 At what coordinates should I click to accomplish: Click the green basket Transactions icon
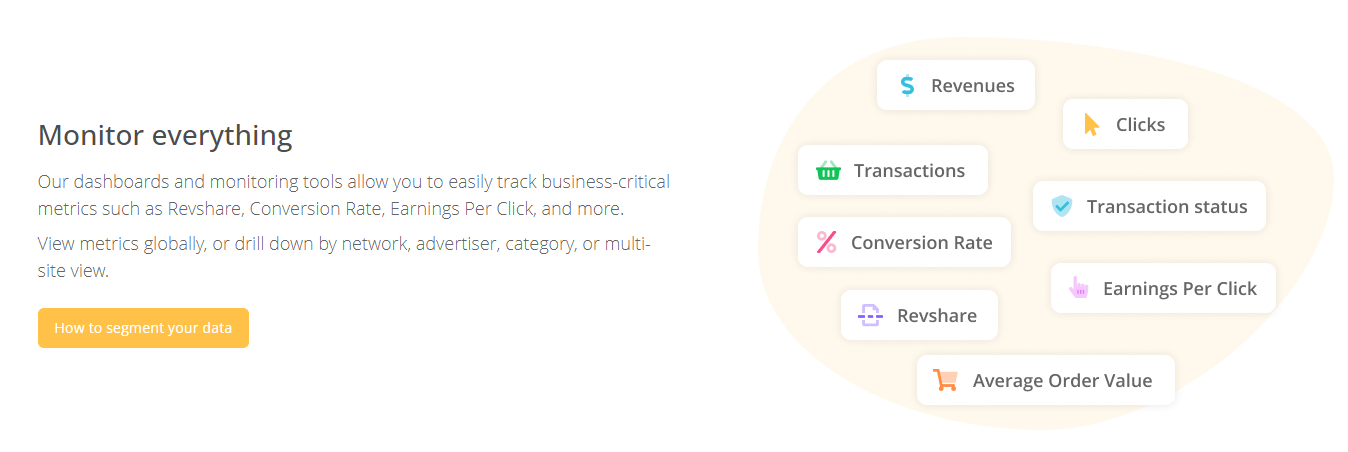[x=828, y=171]
